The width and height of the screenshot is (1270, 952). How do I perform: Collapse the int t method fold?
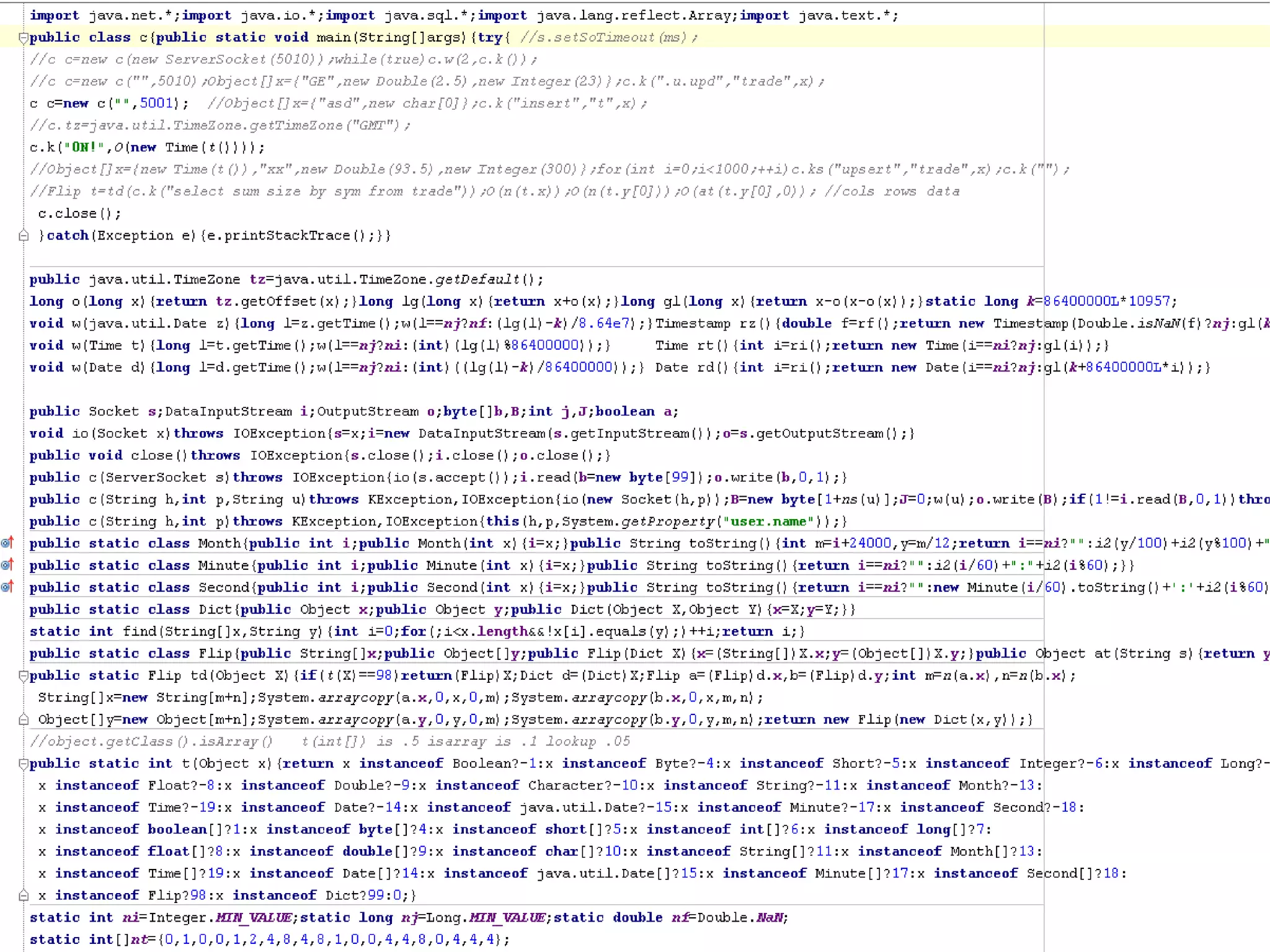[x=24, y=763]
